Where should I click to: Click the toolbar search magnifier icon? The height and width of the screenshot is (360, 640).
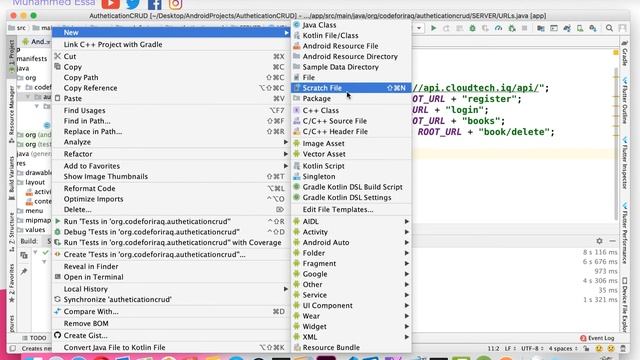coord(609,28)
